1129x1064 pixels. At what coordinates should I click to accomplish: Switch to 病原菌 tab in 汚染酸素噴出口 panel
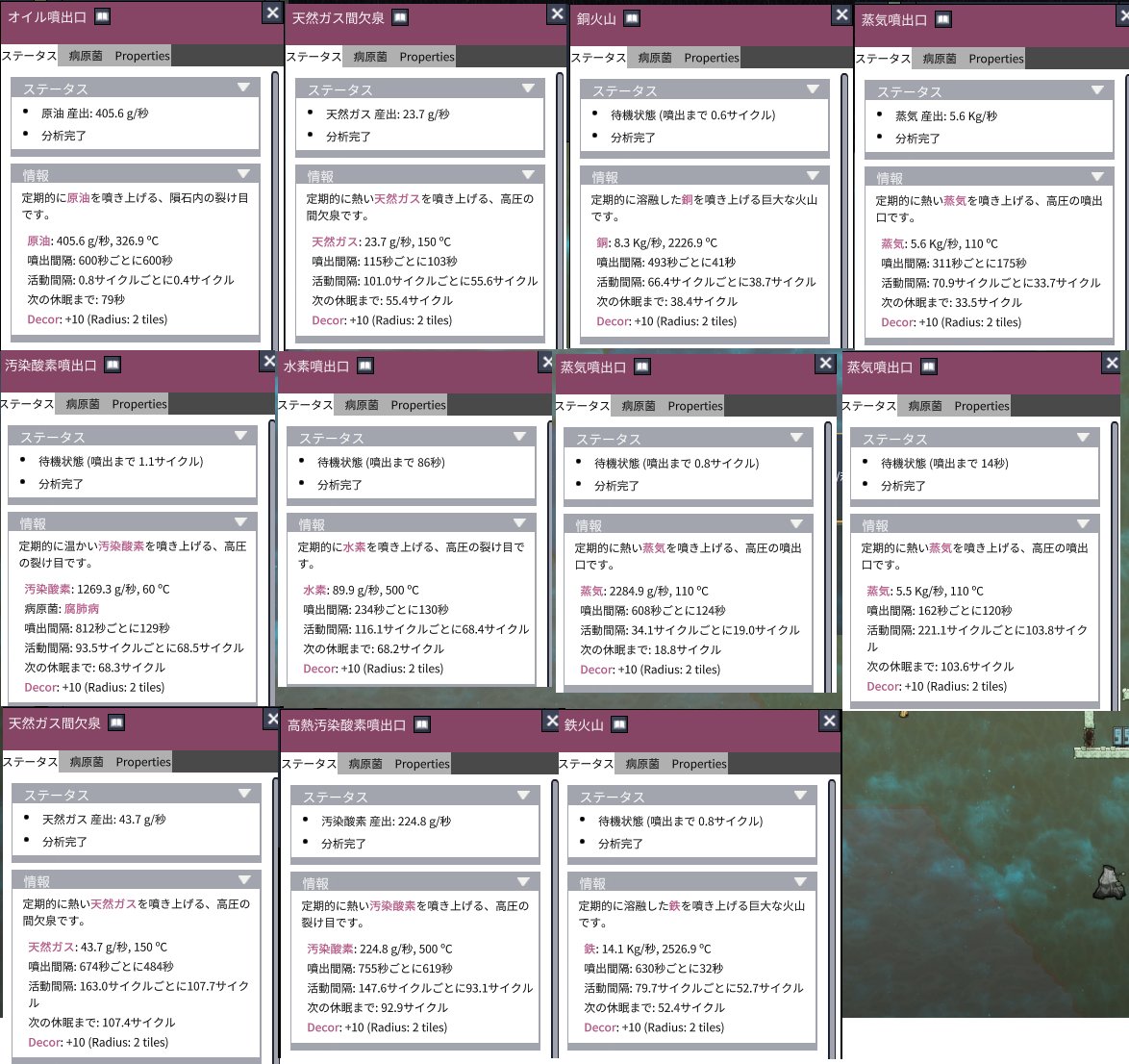pos(82,404)
